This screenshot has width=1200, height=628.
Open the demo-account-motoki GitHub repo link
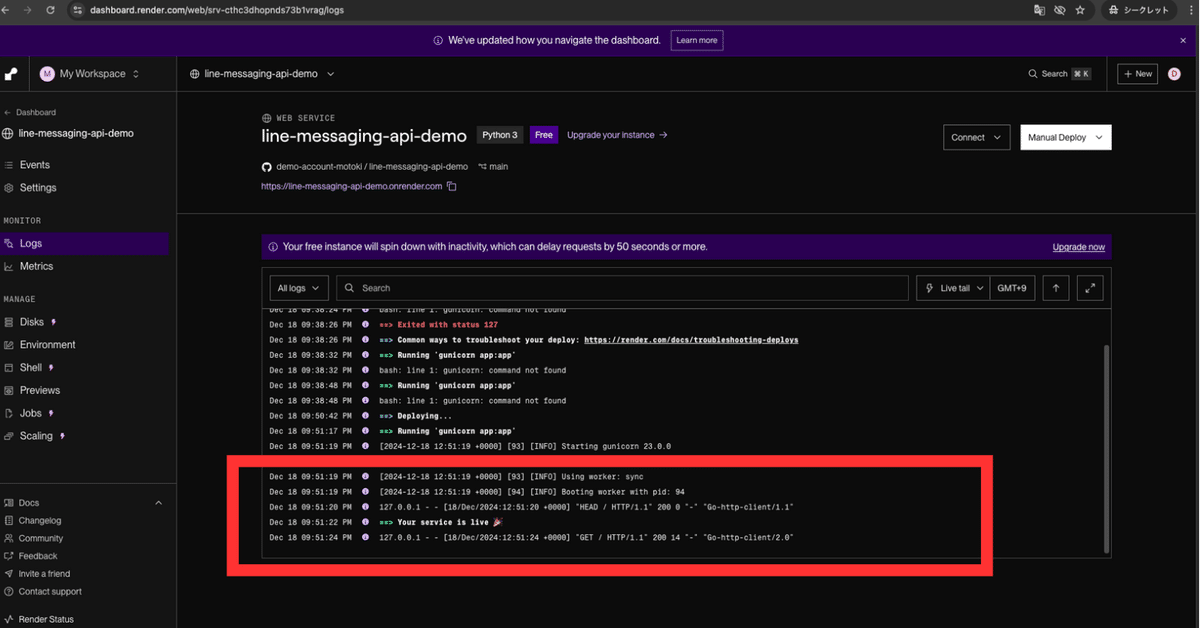coord(371,166)
